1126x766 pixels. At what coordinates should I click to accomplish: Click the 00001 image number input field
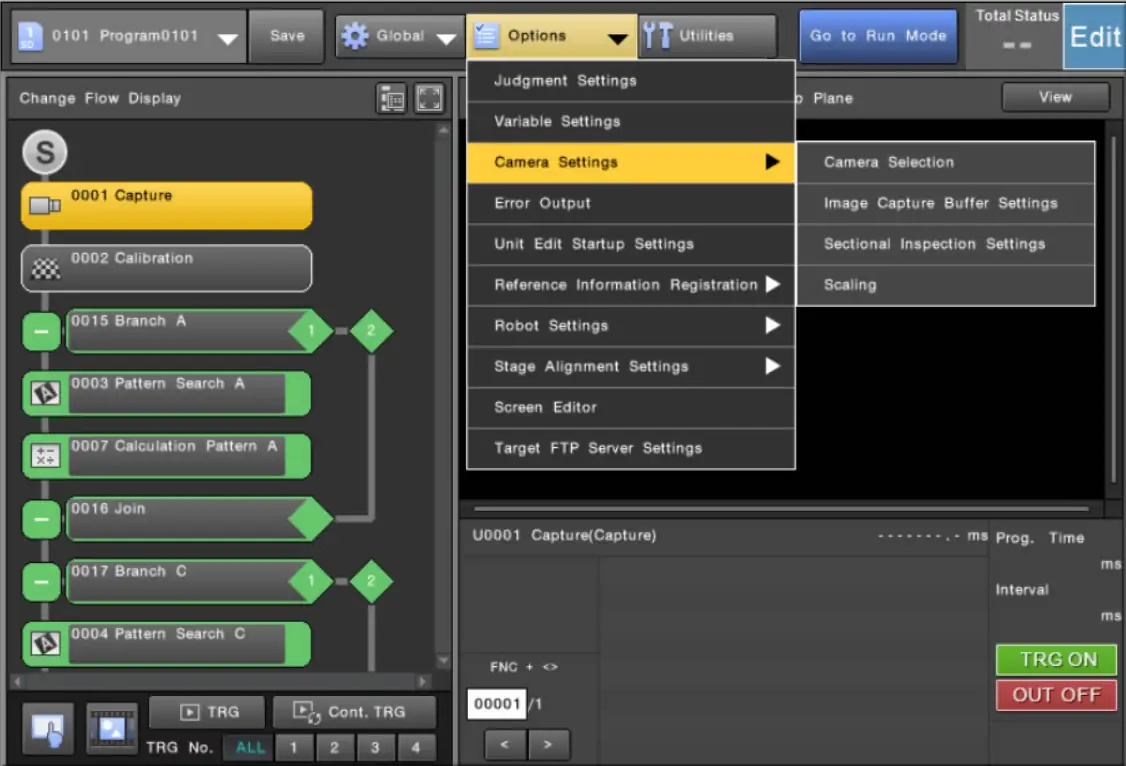pos(496,704)
